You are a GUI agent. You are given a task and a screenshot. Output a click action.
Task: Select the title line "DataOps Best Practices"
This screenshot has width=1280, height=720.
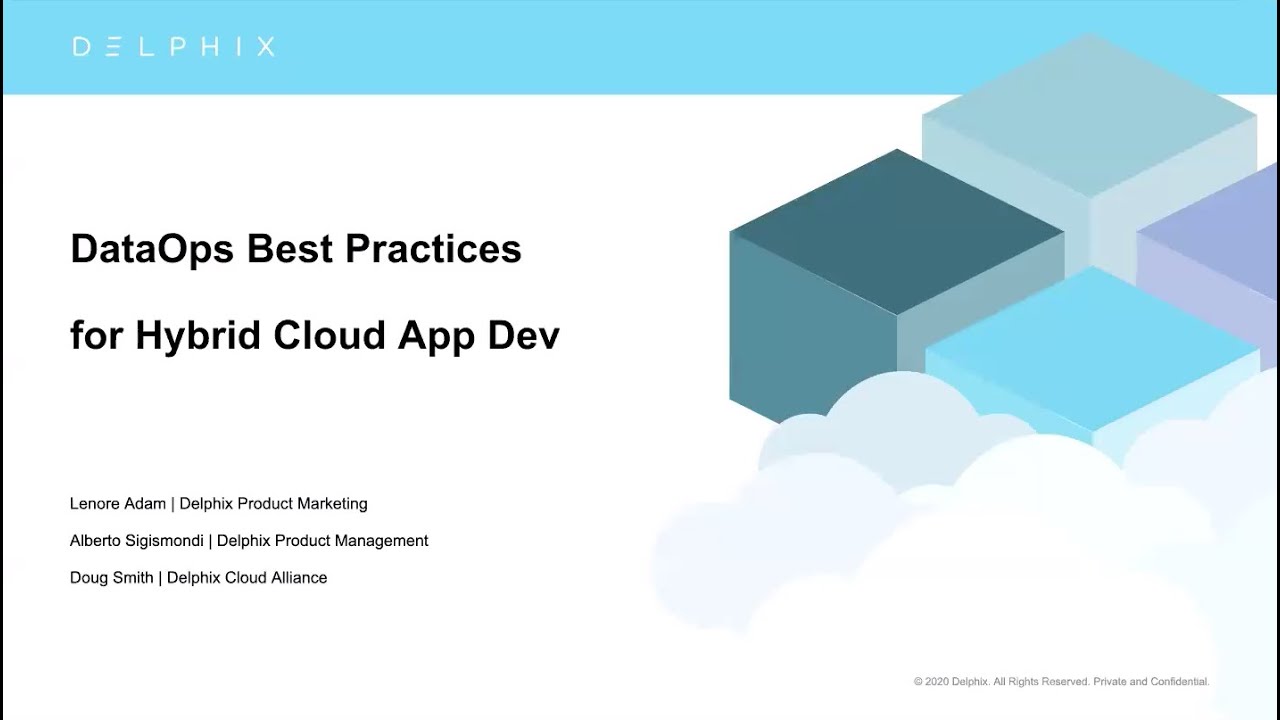(296, 249)
